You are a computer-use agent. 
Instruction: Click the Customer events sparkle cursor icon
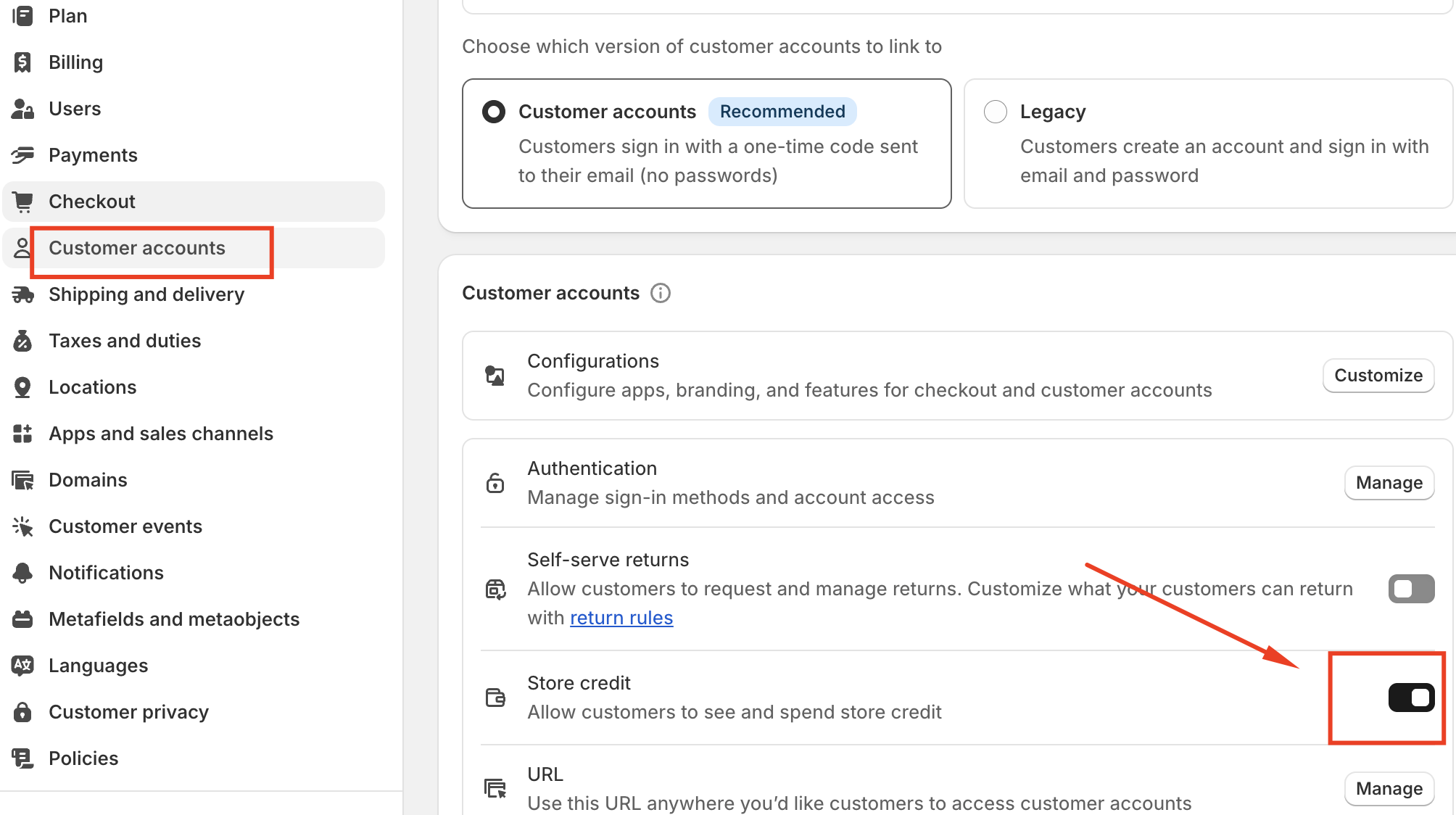click(x=22, y=526)
